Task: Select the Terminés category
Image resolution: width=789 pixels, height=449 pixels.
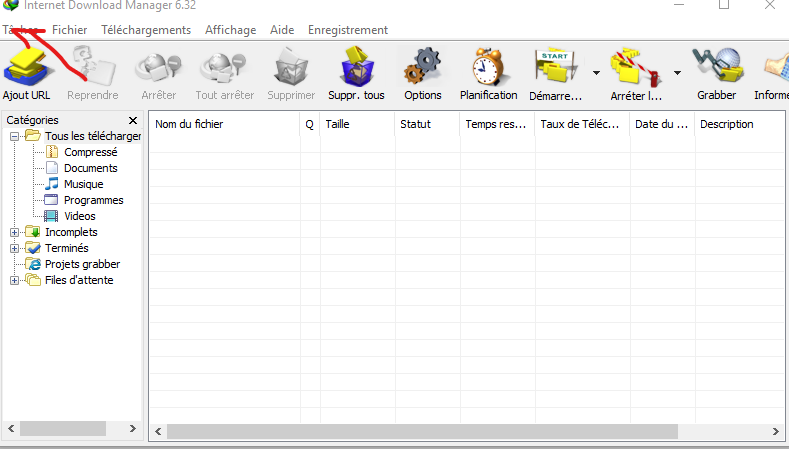Action: tap(66, 248)
